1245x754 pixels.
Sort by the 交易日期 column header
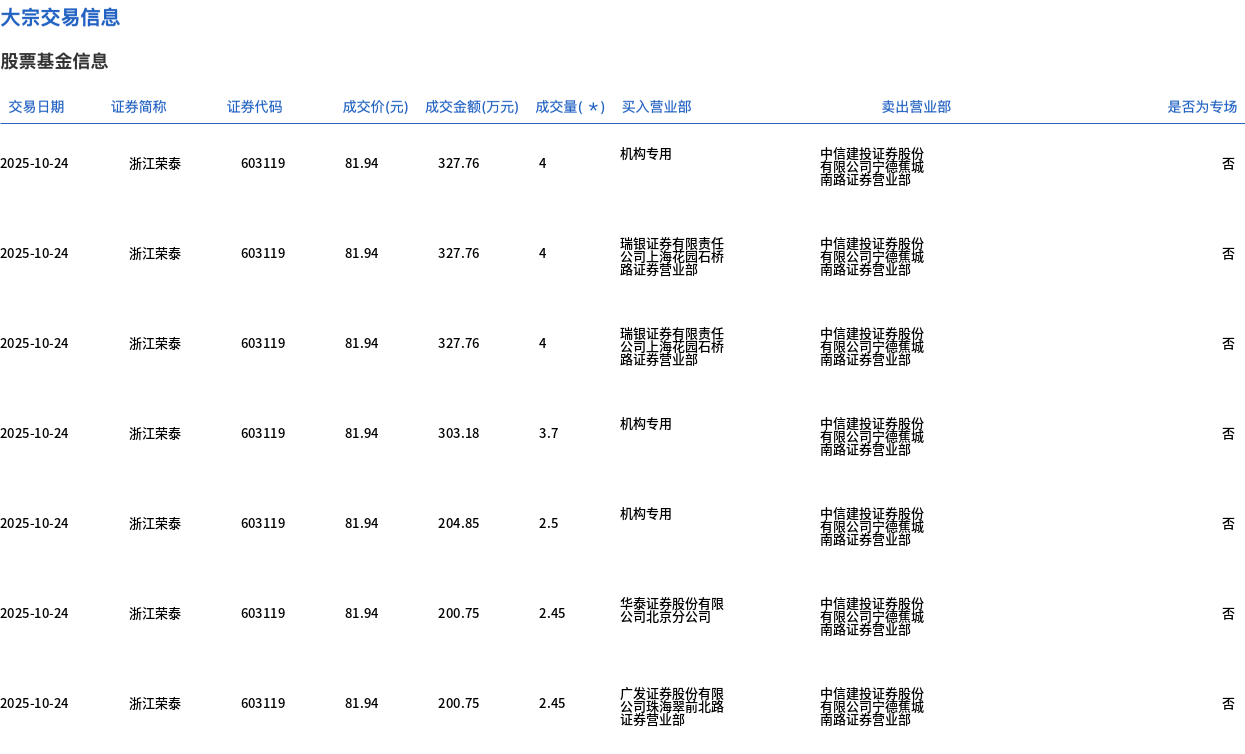pos(36,107)
